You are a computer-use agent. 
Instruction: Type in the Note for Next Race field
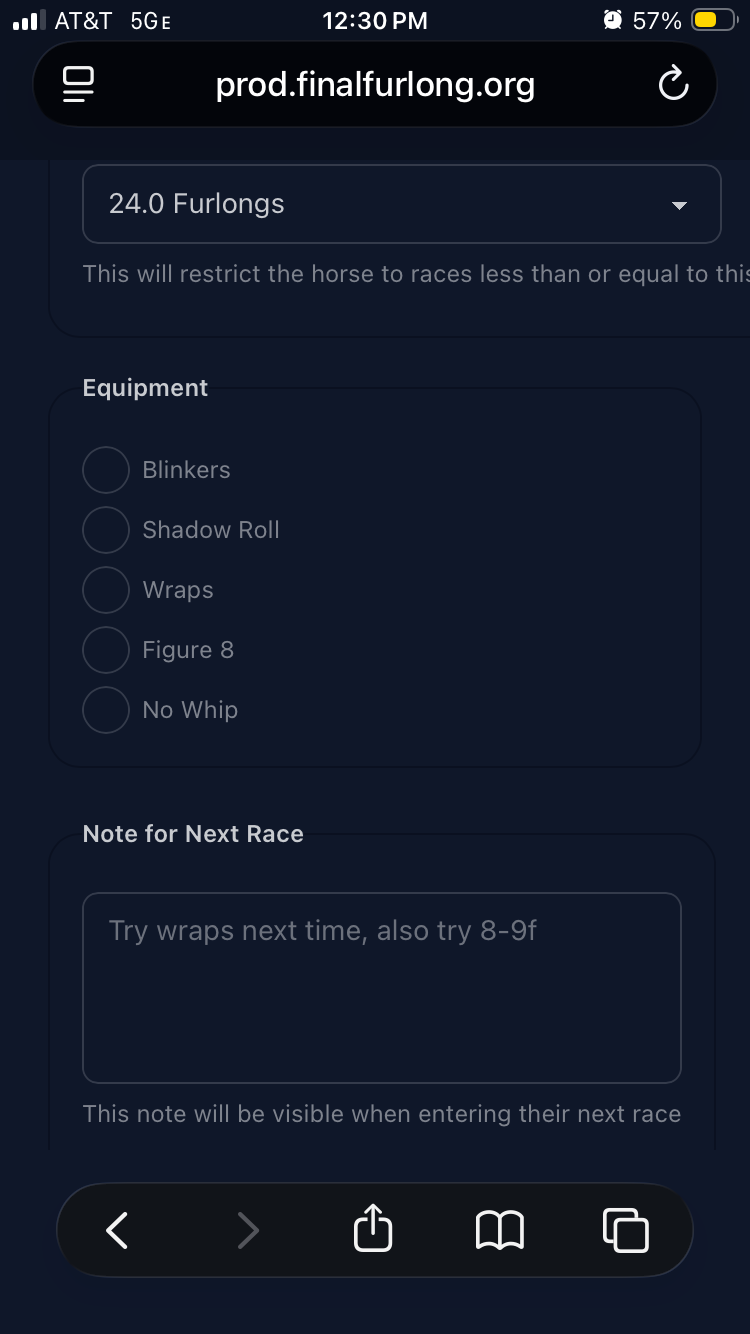coord(381,987)
